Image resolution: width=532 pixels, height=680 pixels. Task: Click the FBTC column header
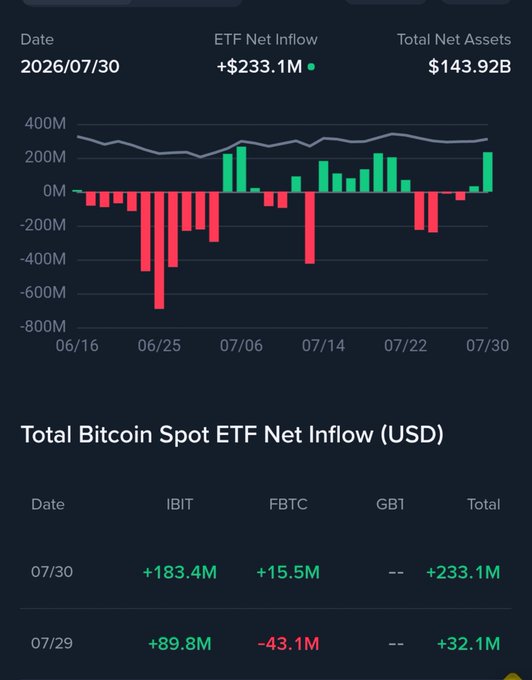point(288,504)
